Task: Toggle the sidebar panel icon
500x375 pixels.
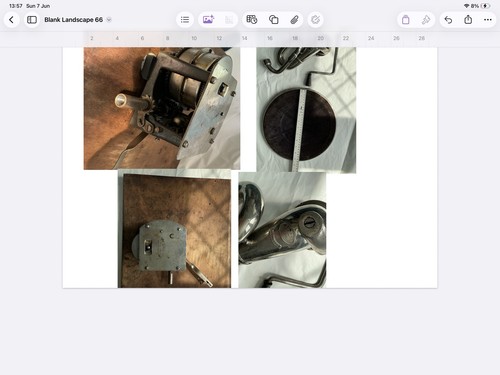Action: [x=32, y=20]
